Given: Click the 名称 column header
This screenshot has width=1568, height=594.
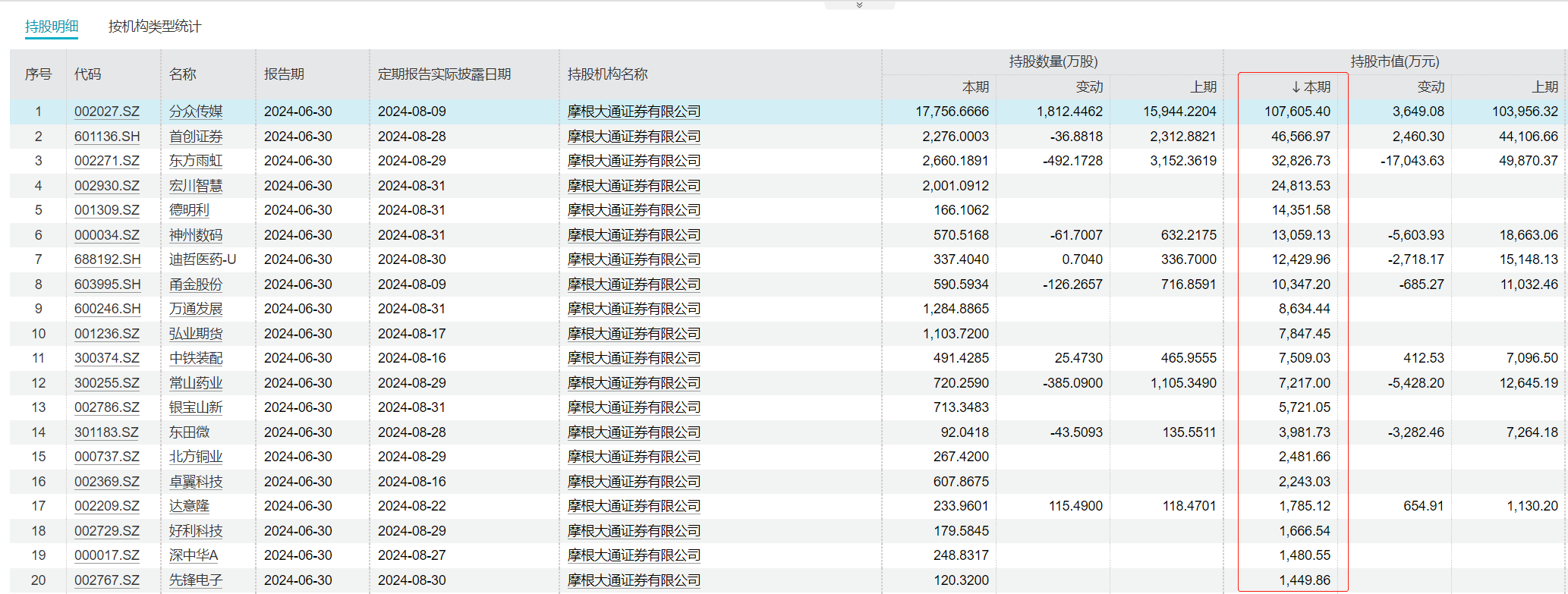Looking at the screenshot, I should coord(183,74).
